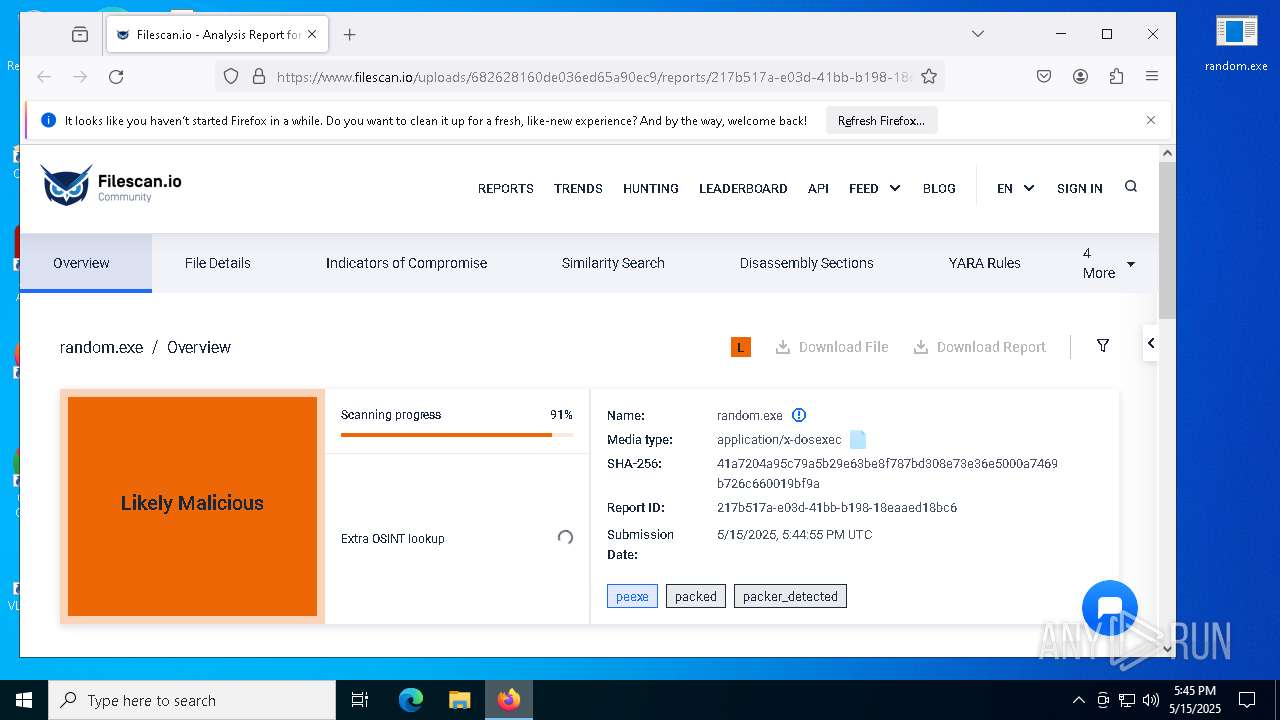Open Firefox extensions icon

[1116, 77]
